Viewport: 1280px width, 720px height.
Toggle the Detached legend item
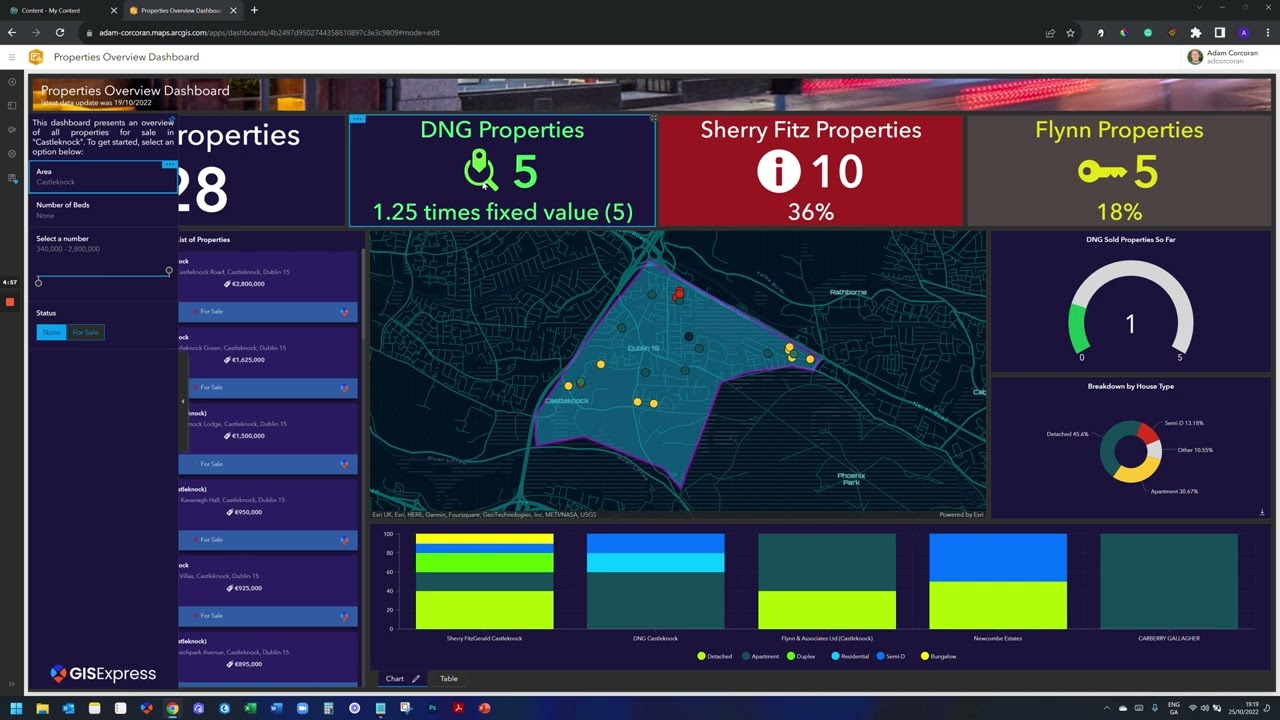click(715, 657)
